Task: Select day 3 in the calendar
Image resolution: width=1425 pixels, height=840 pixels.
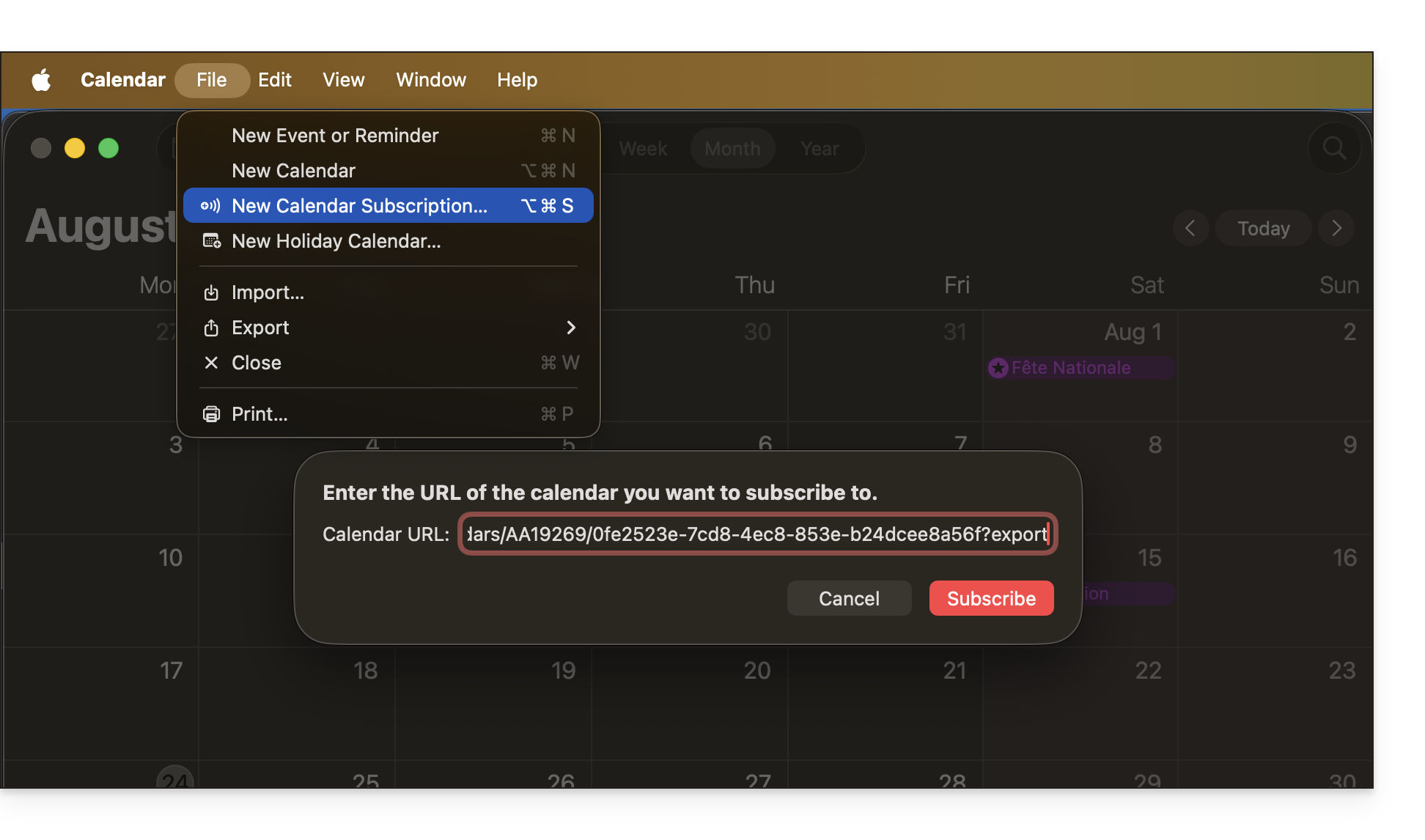Action: [x=176, y=445]
